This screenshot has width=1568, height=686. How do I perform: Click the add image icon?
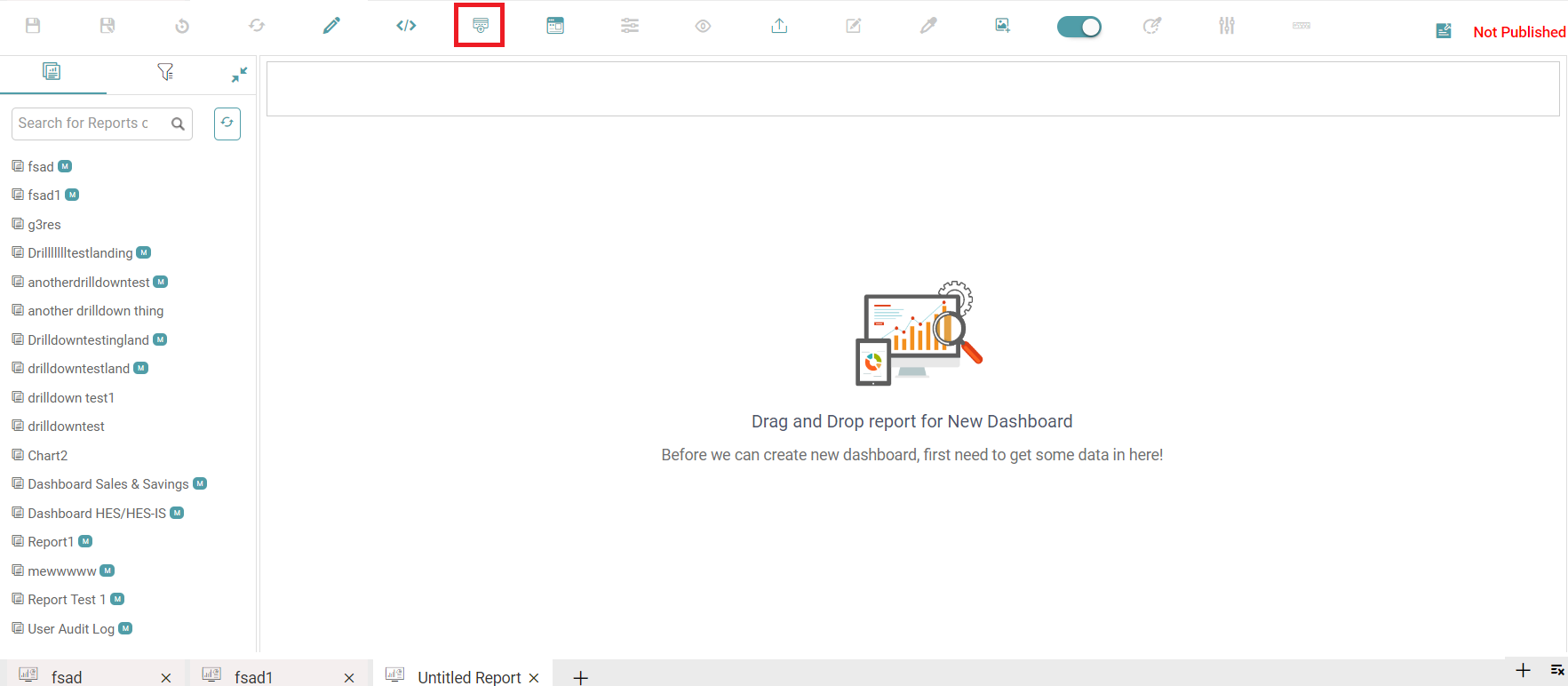click(x=1003, y=26)
